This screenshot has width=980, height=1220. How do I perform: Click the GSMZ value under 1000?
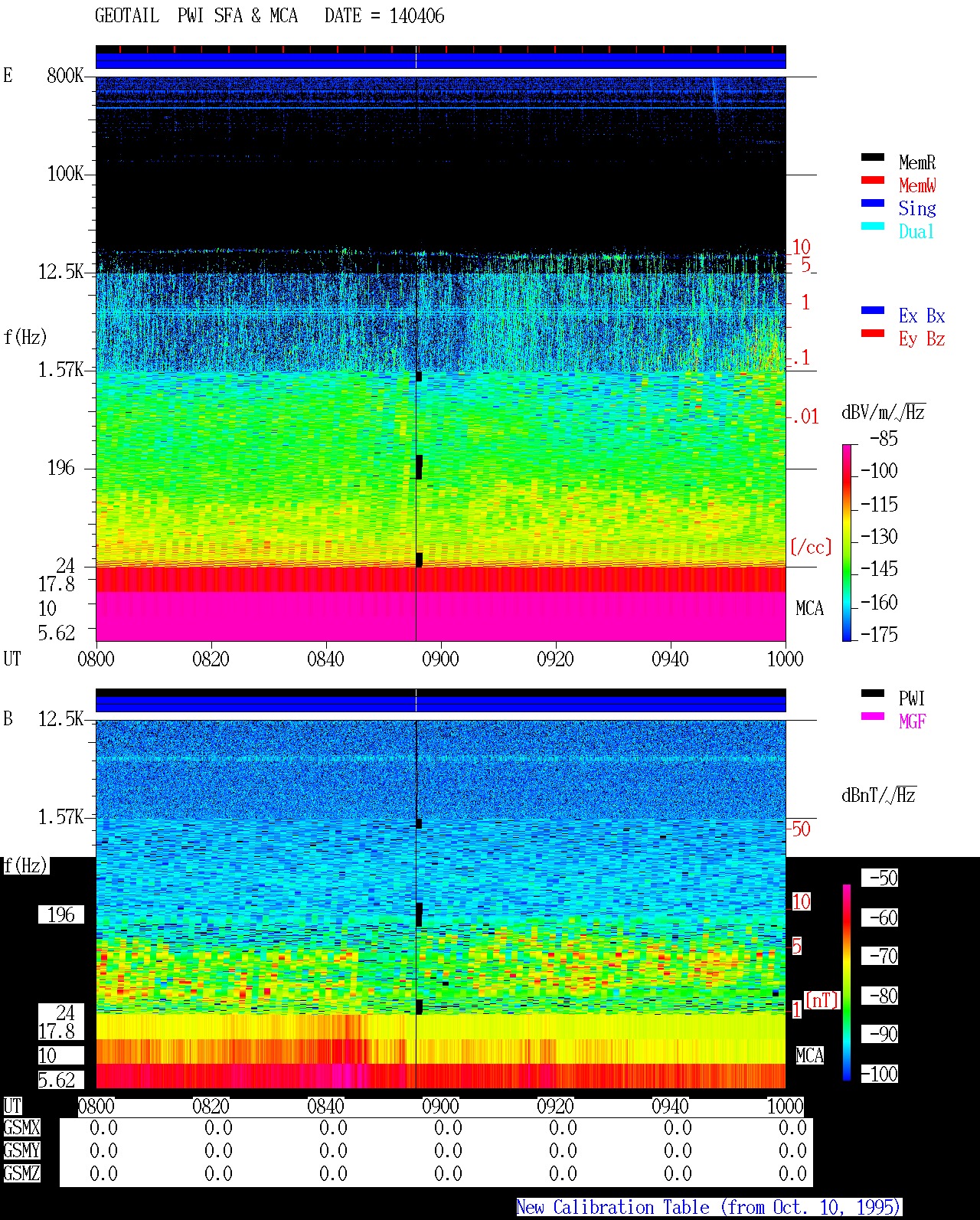pos(792,1174)
